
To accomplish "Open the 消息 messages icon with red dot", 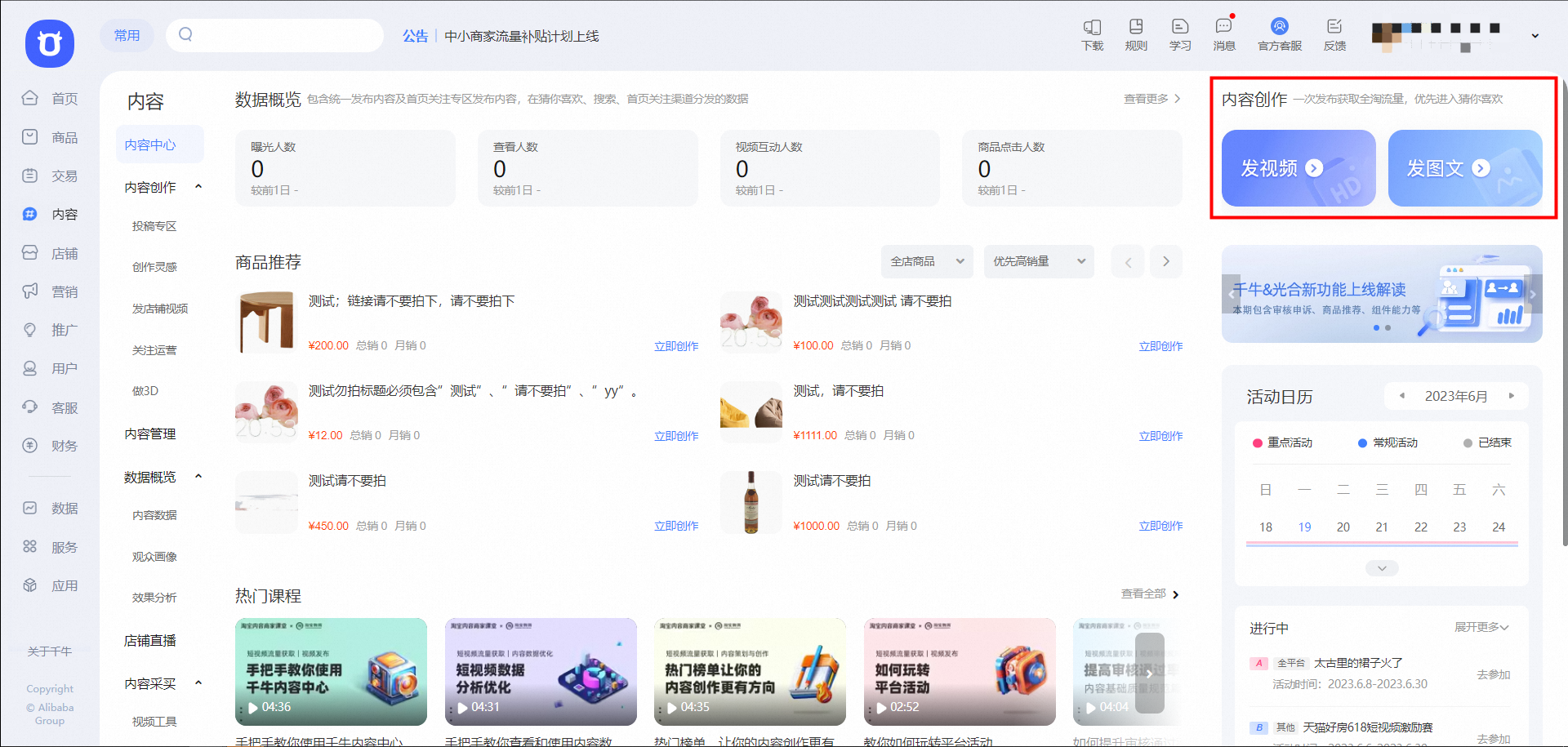I will pos(1224,26).
